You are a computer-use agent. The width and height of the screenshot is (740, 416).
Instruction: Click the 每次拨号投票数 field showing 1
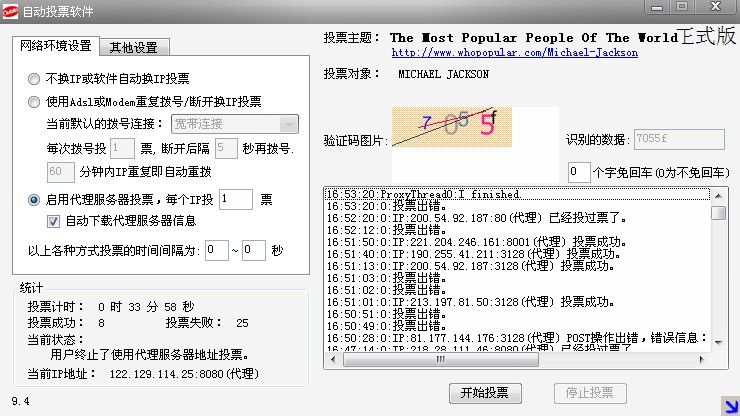point(122,149)
